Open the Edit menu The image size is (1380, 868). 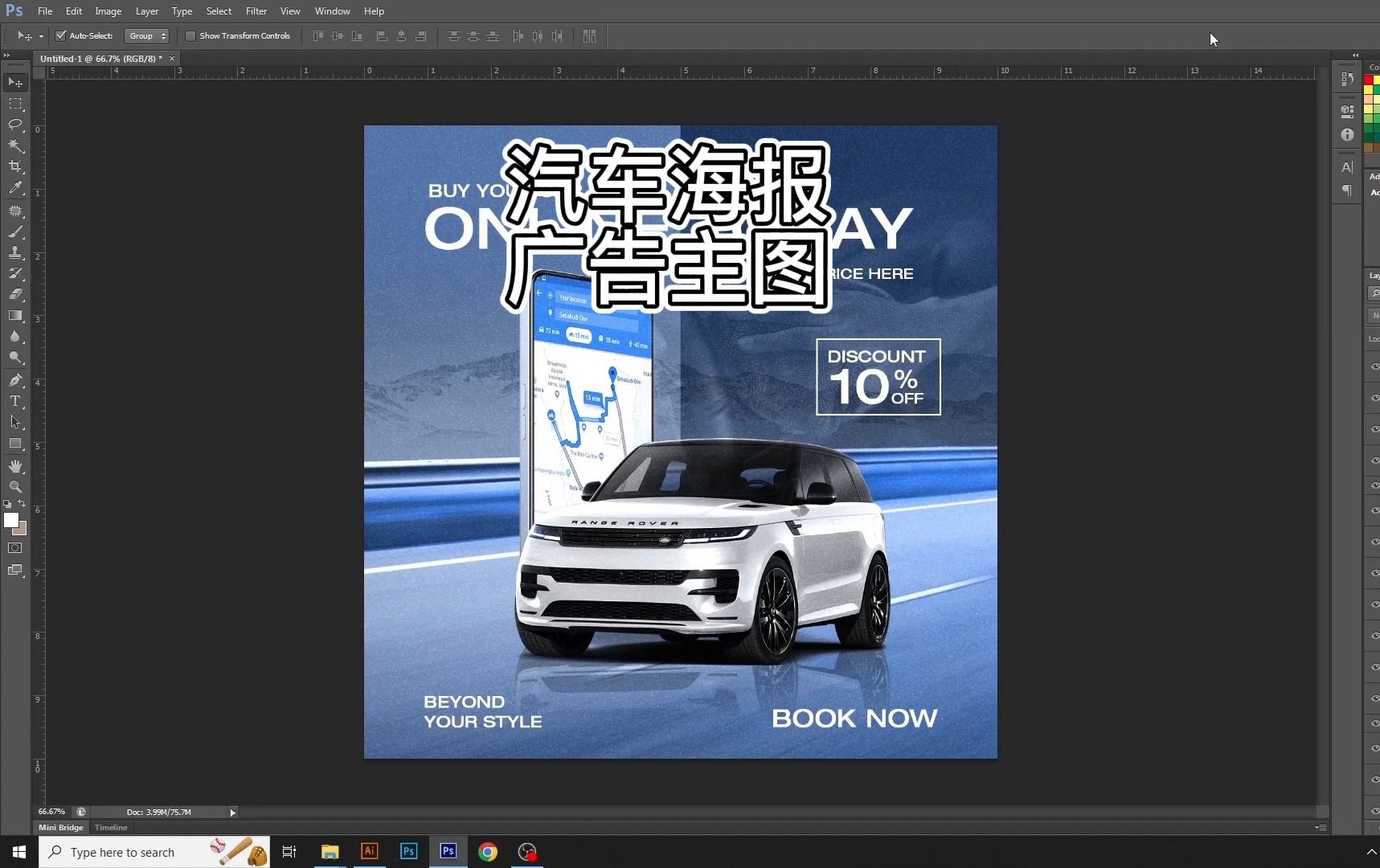74,11
